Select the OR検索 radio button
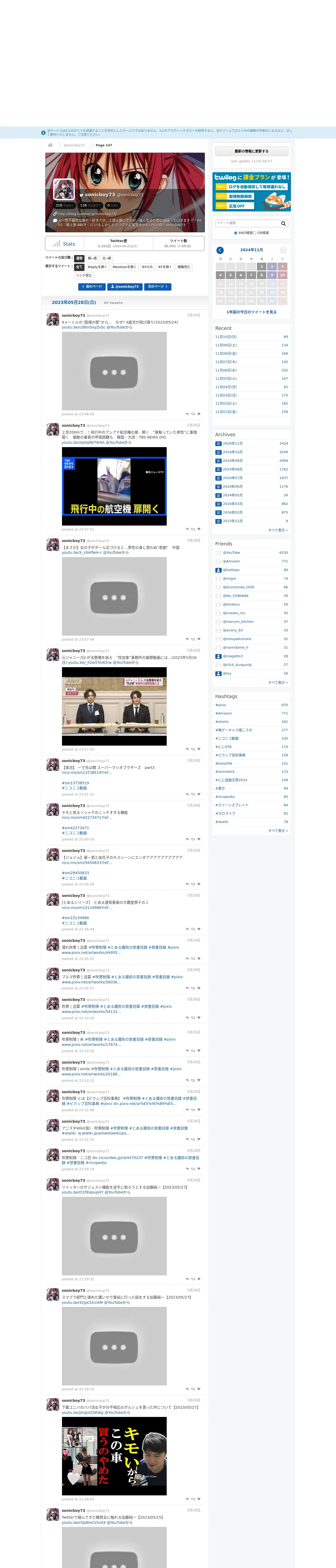Viewport: 336px width, 1568px height. tap(255, 233)
